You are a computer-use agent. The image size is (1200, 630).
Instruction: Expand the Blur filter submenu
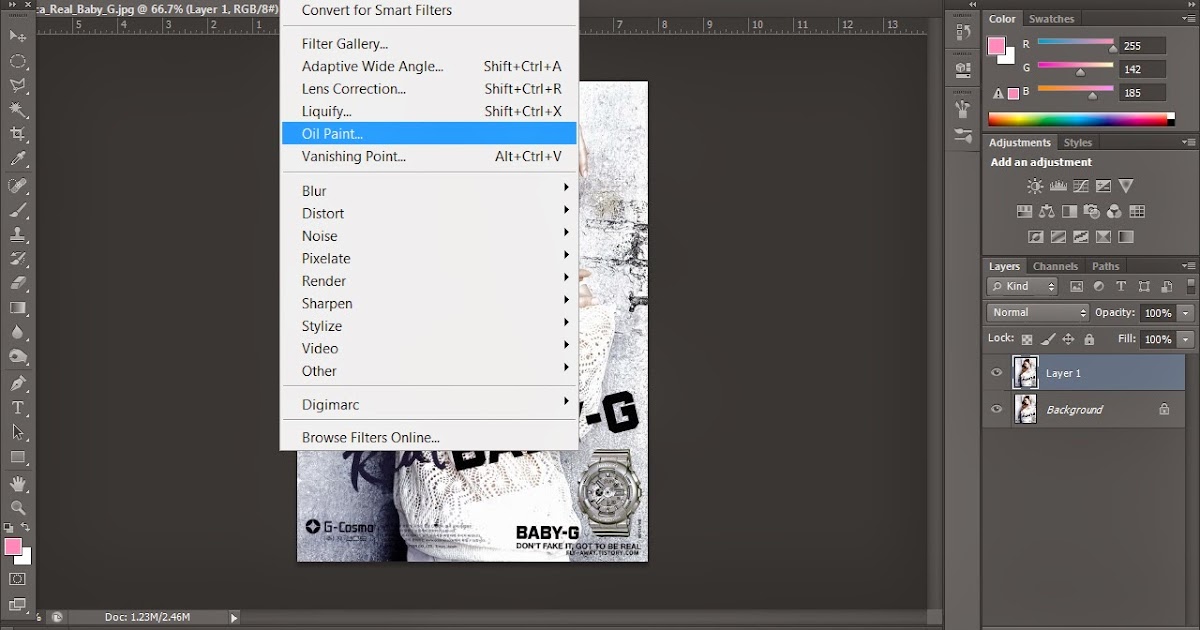[x=430, y=191]
